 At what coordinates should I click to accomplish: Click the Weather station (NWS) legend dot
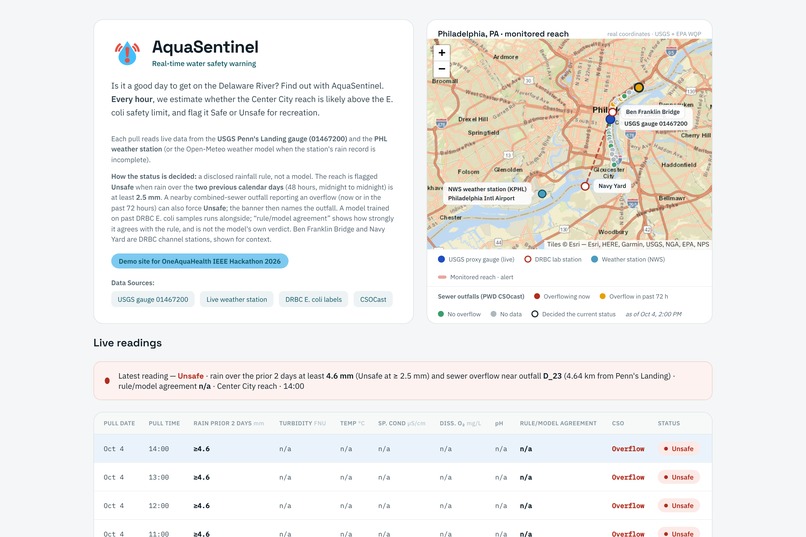tap(594, 260)
